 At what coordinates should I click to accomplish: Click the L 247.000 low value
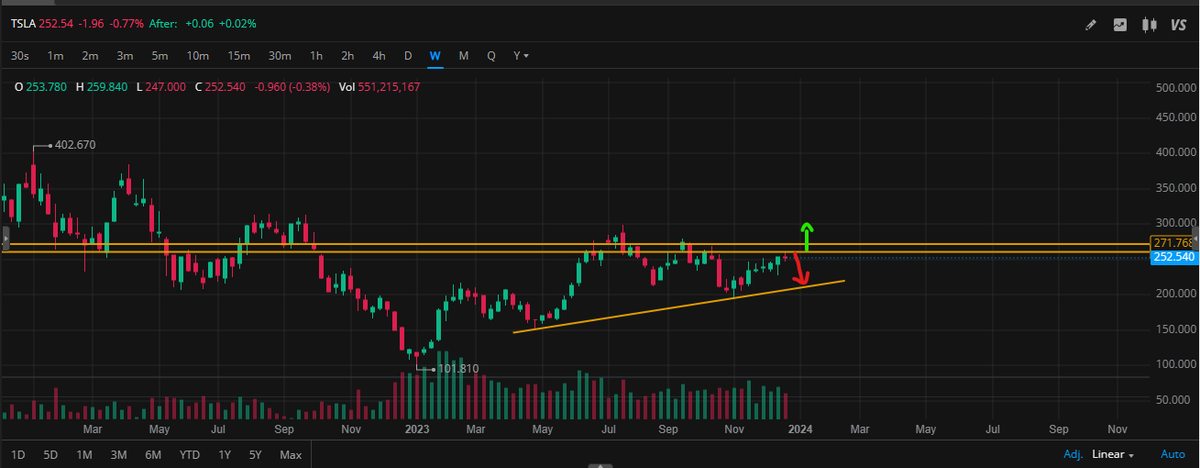point(160,87)
